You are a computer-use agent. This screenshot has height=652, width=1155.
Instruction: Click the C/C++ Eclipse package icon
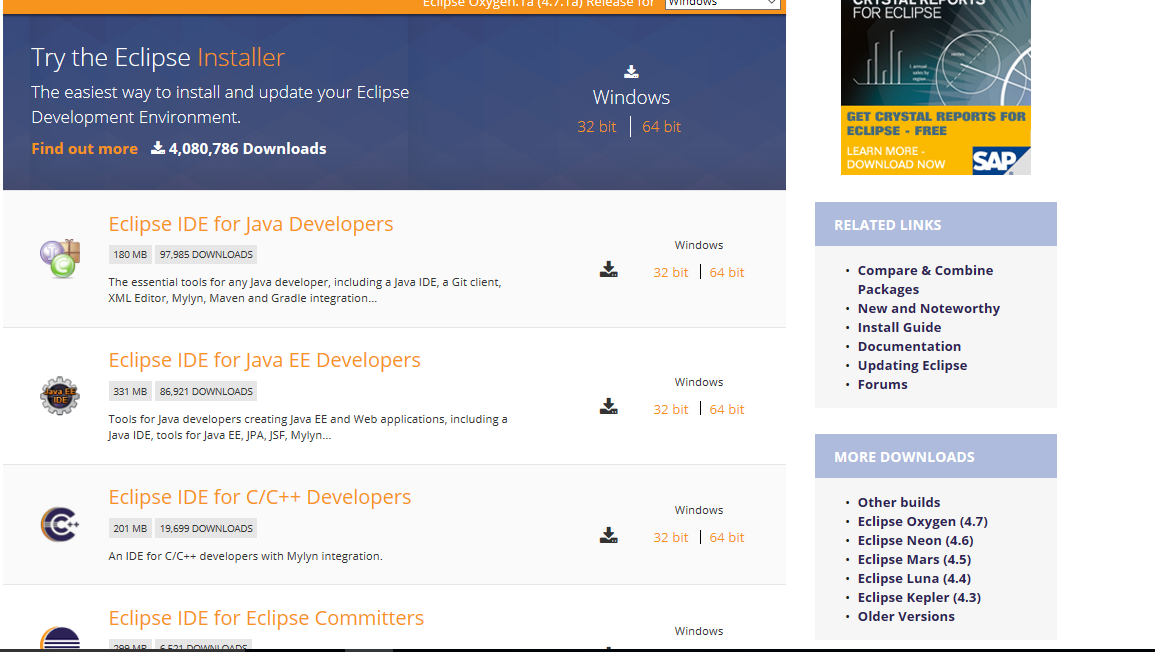(x=60, y=525)
